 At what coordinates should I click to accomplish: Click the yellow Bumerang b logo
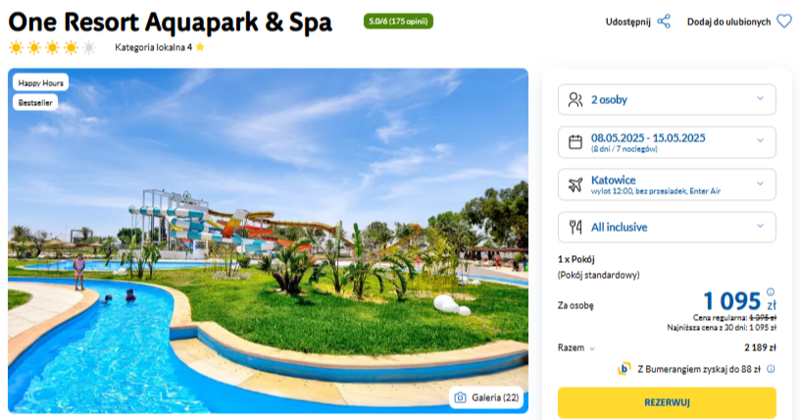pos(624,368)
